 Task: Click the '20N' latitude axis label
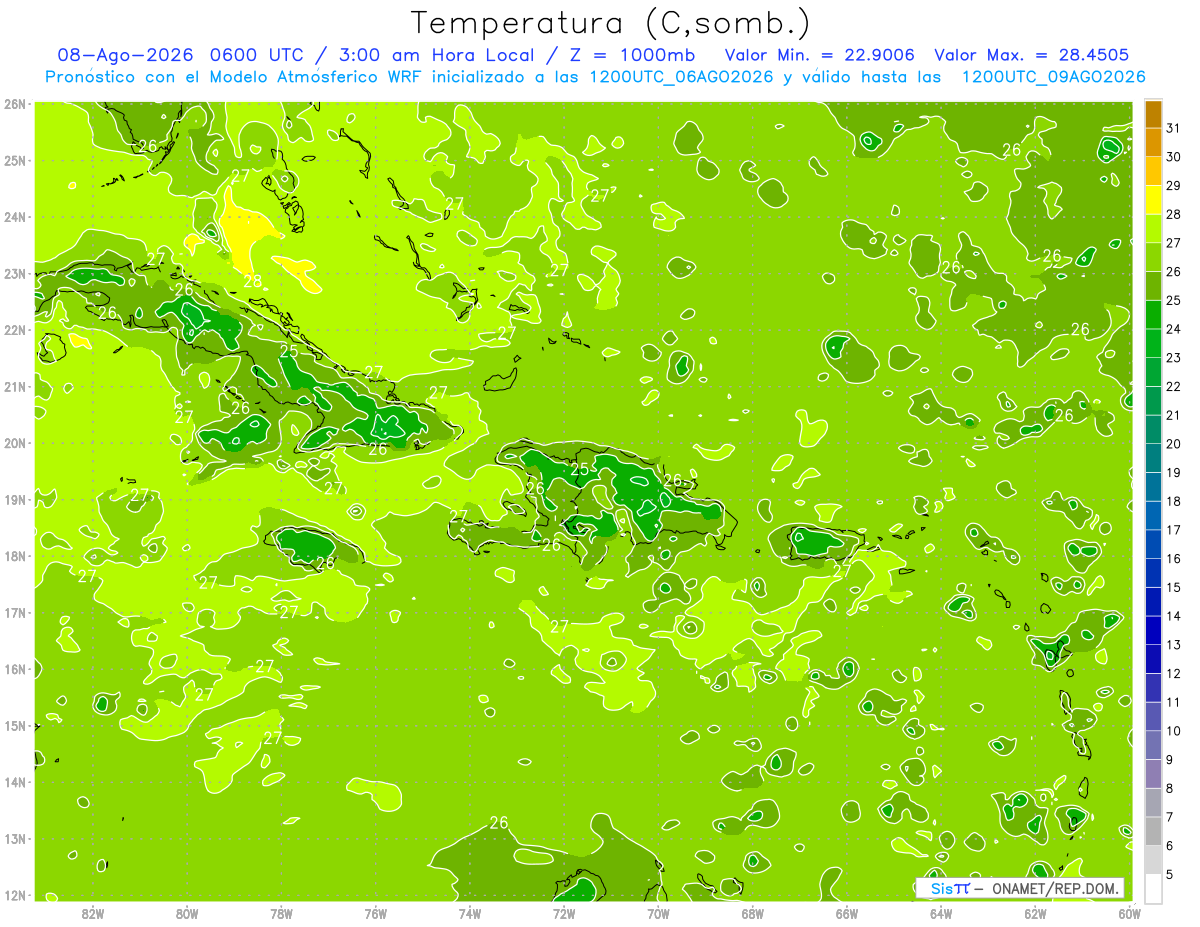tap(15, 443)
